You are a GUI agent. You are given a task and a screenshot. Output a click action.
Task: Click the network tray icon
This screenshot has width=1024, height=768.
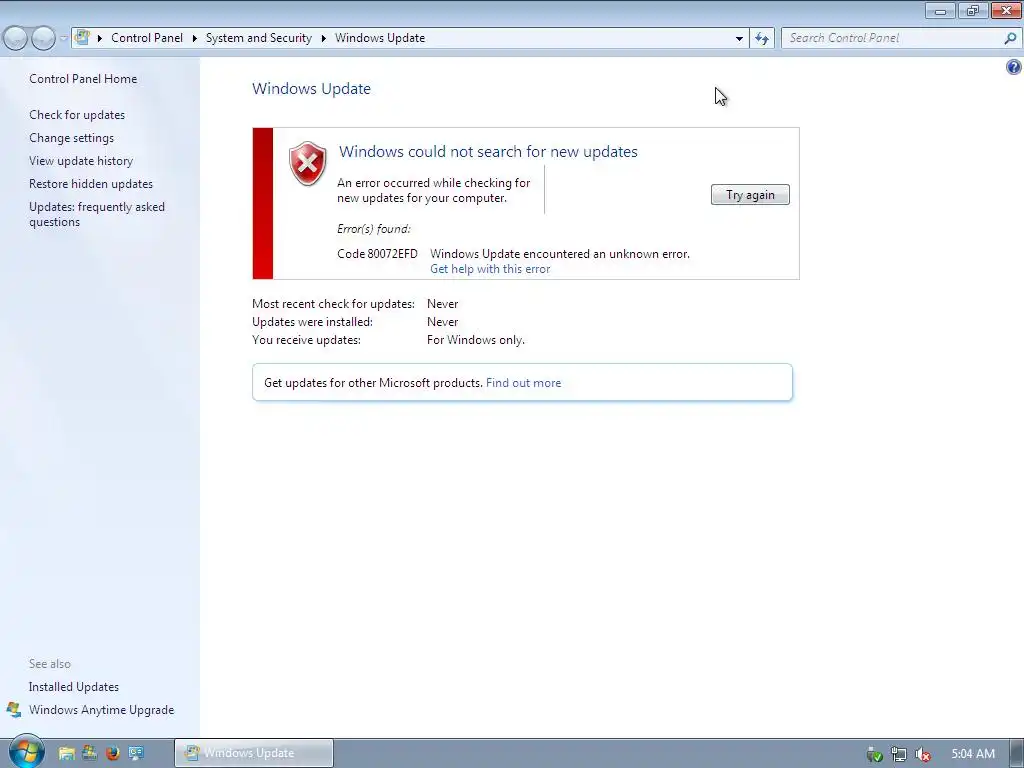(899, 754)
